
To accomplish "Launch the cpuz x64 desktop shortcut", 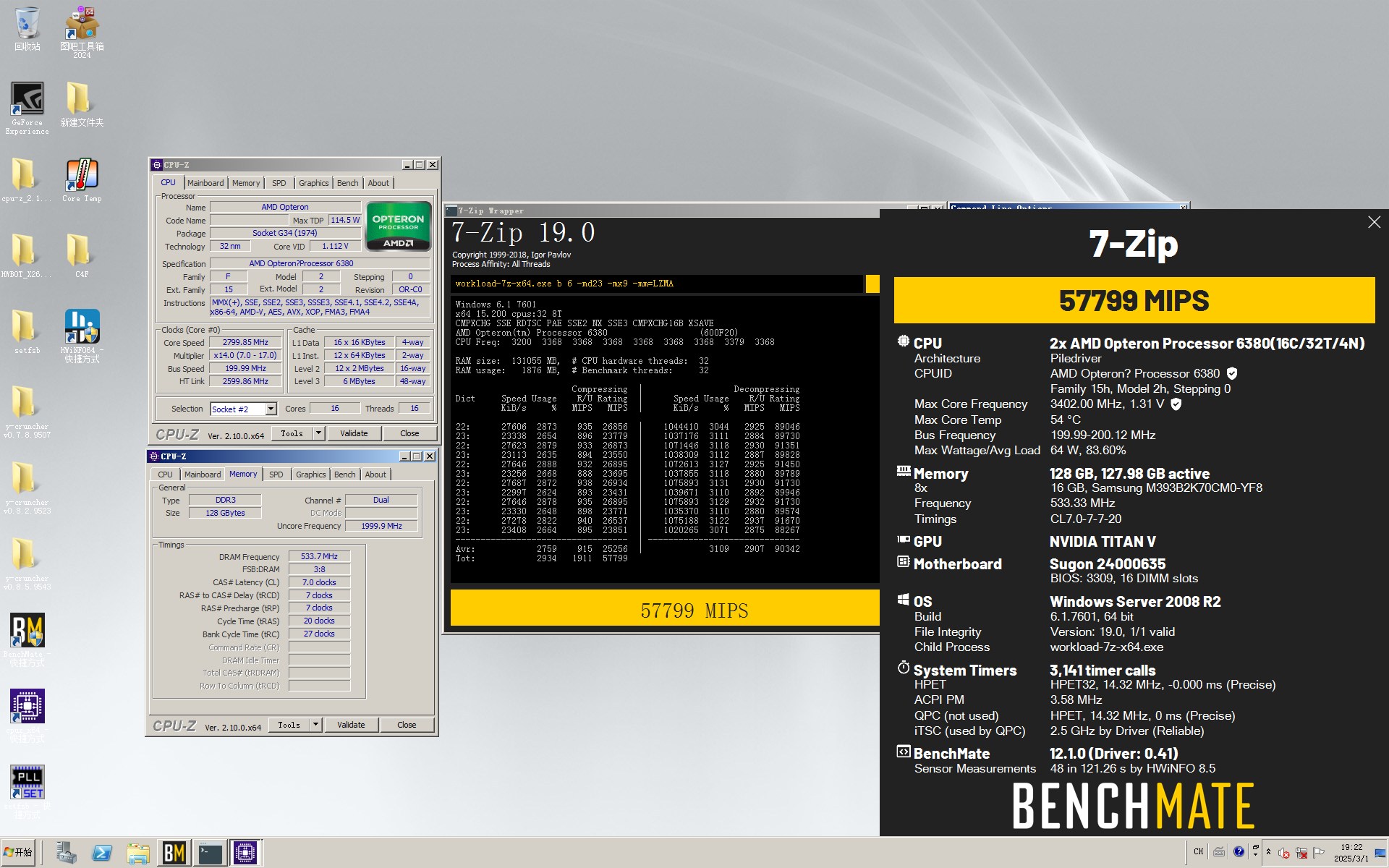I will (x=27, y=715).
